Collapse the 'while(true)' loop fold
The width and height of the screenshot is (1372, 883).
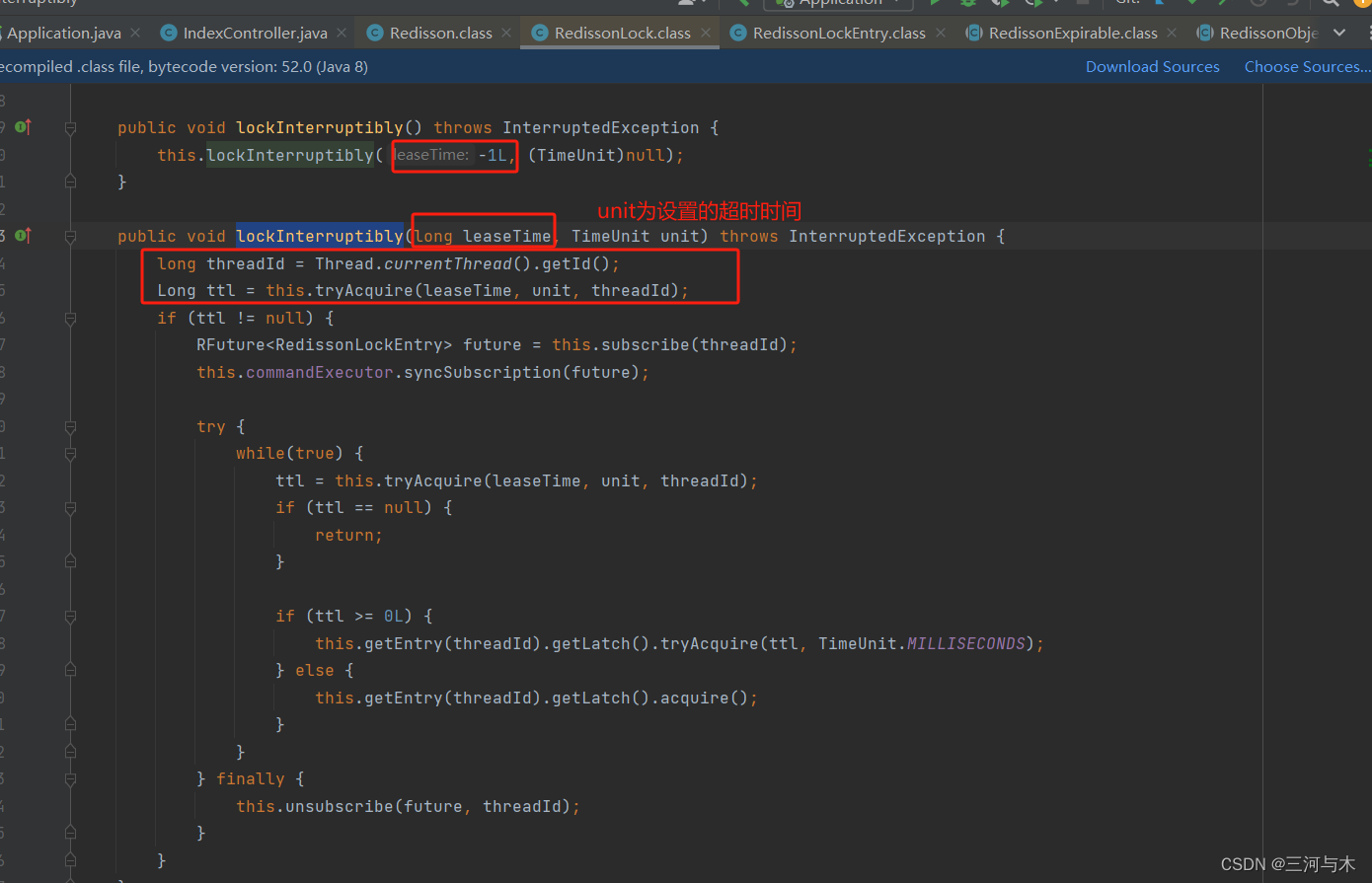click(70, 454)
